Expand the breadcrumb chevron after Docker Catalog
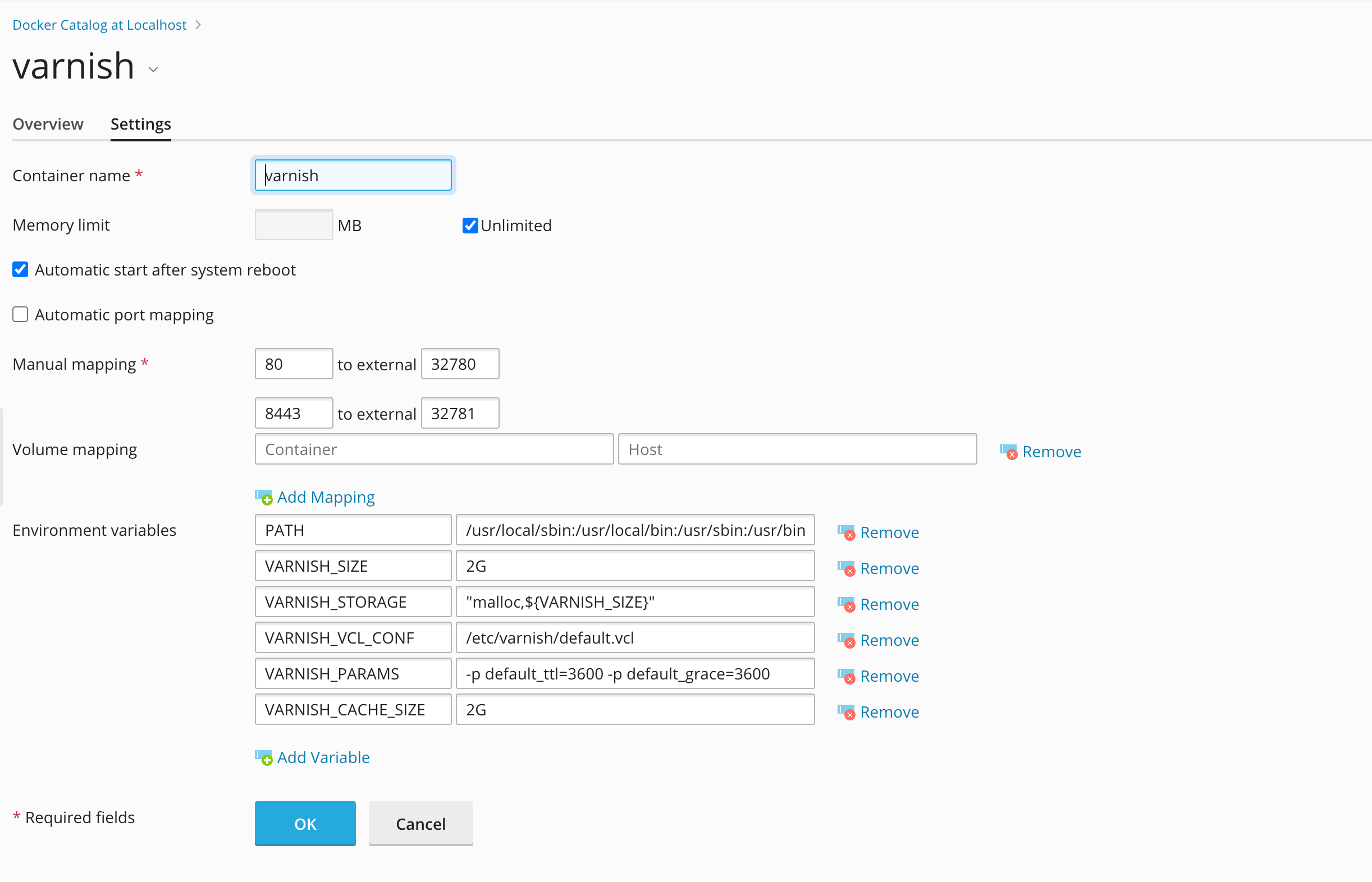Screen dimensions: 1372x882 [x=198, y=25]
